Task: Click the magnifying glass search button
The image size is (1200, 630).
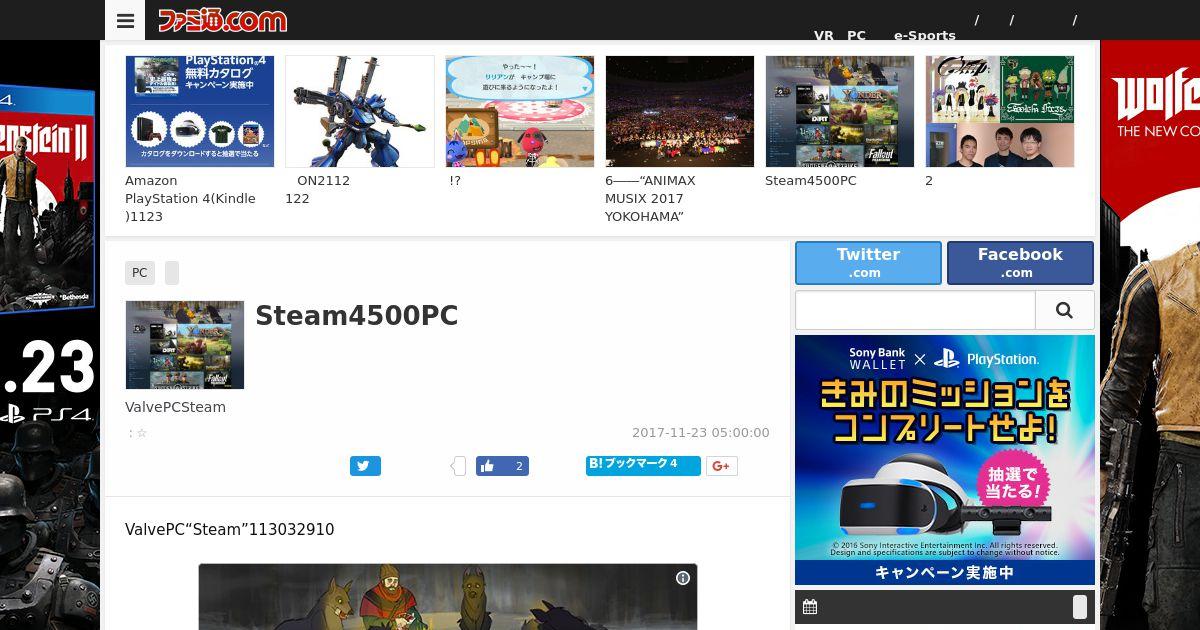Action: [1065, 311]
